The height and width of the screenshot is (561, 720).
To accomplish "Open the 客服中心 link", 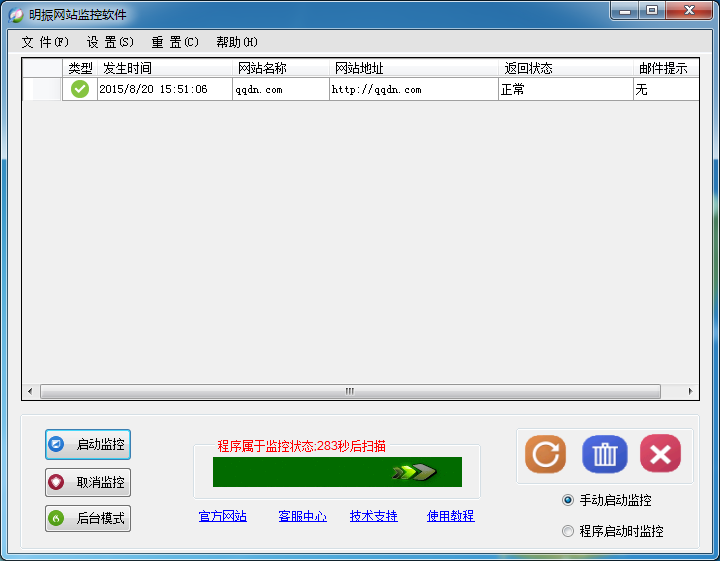I will [x=302, y=516].
